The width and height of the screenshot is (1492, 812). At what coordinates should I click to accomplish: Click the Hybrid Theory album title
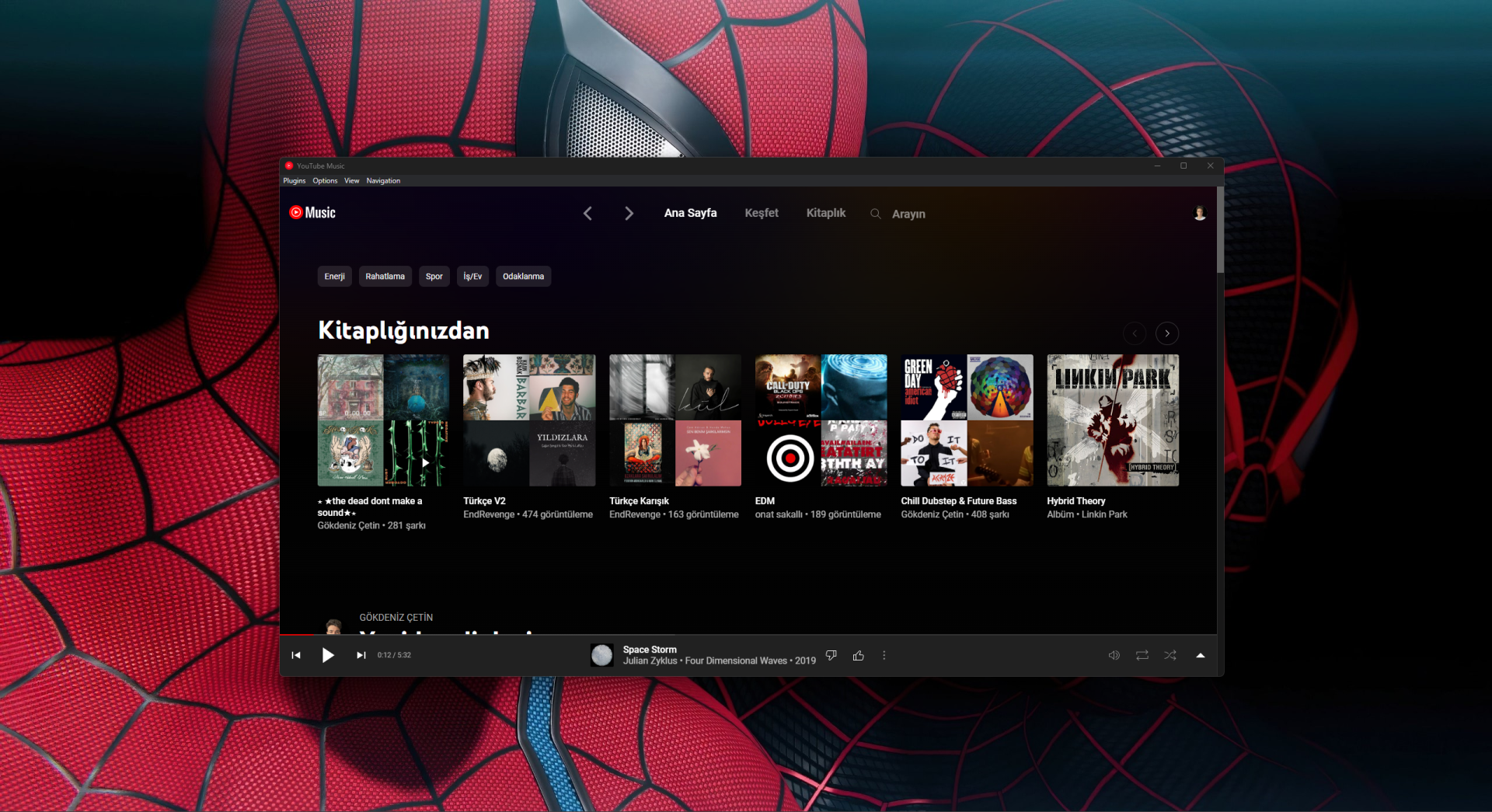coord(1076,501)
